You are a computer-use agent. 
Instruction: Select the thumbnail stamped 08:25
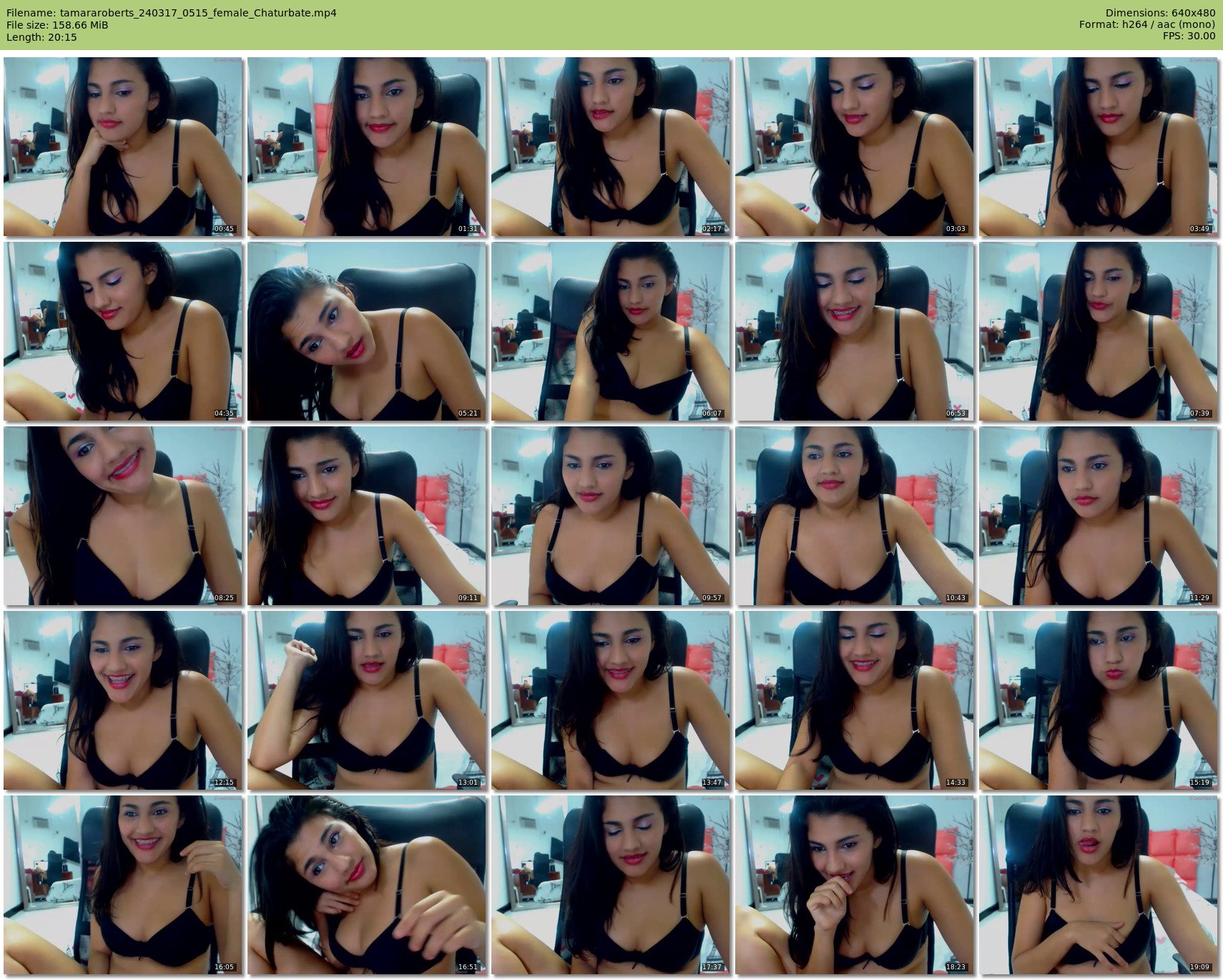click(x=123, y=516)
